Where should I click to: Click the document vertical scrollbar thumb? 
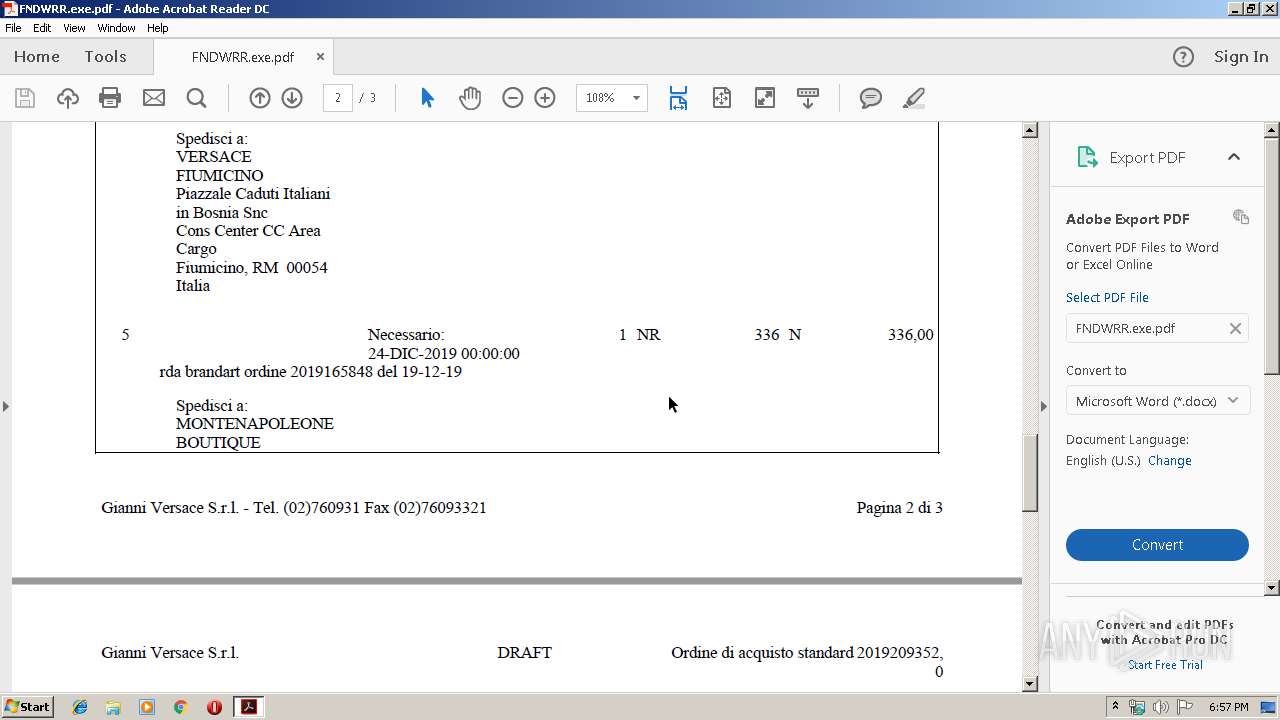tap(1030, 474)
